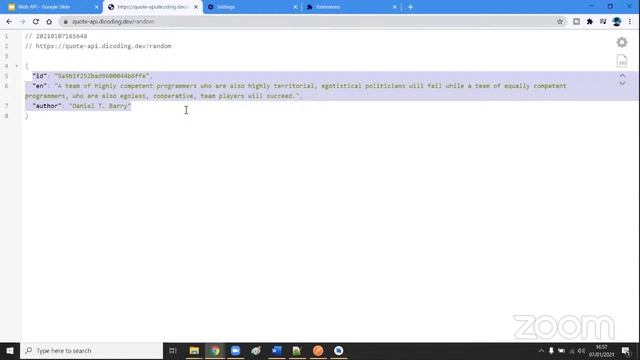Bookmark this page with the star
This screenshot has height=360, width=640.
click(x=560, y=22)
